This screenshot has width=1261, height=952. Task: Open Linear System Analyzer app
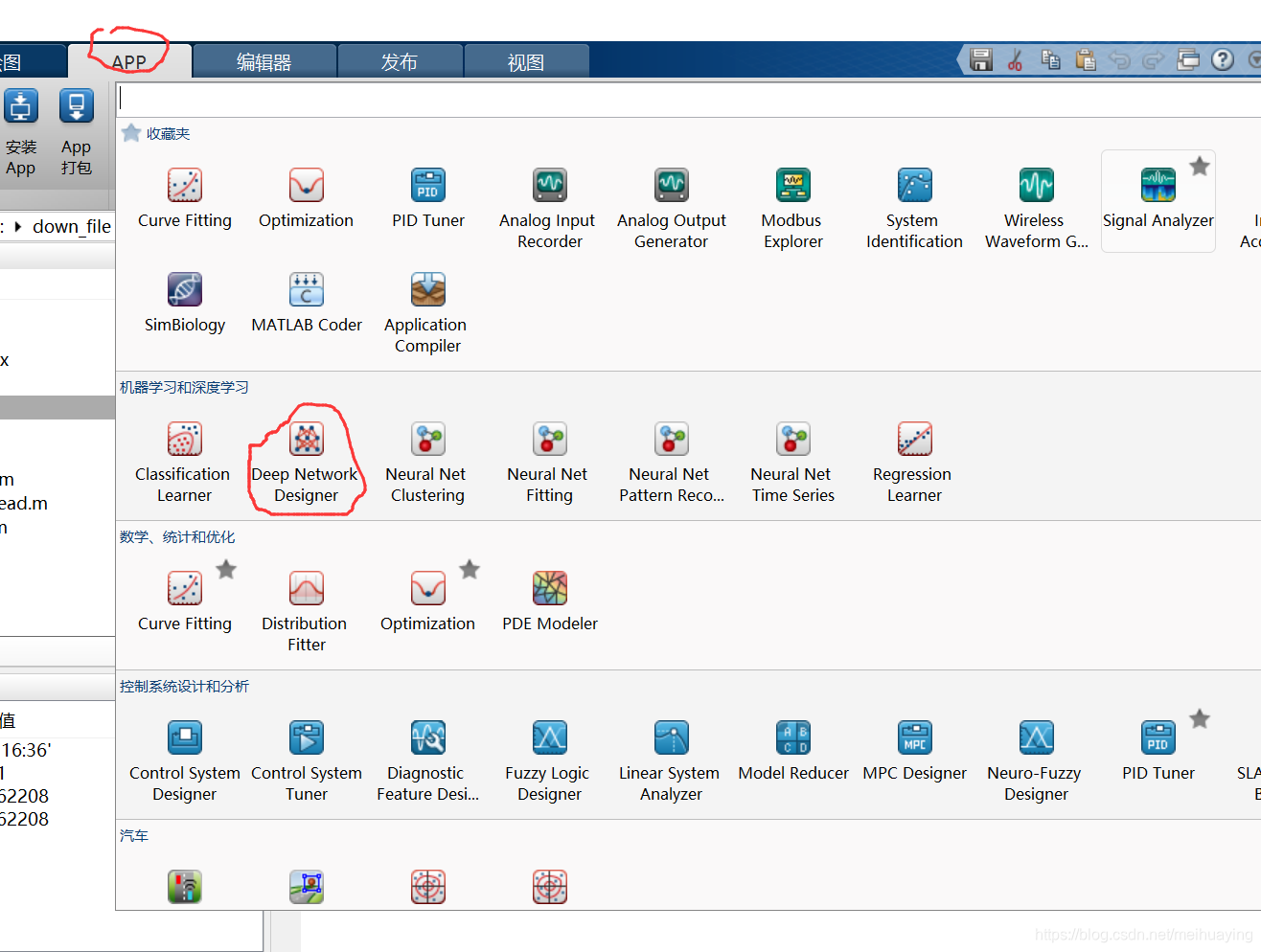coord(671,761)
